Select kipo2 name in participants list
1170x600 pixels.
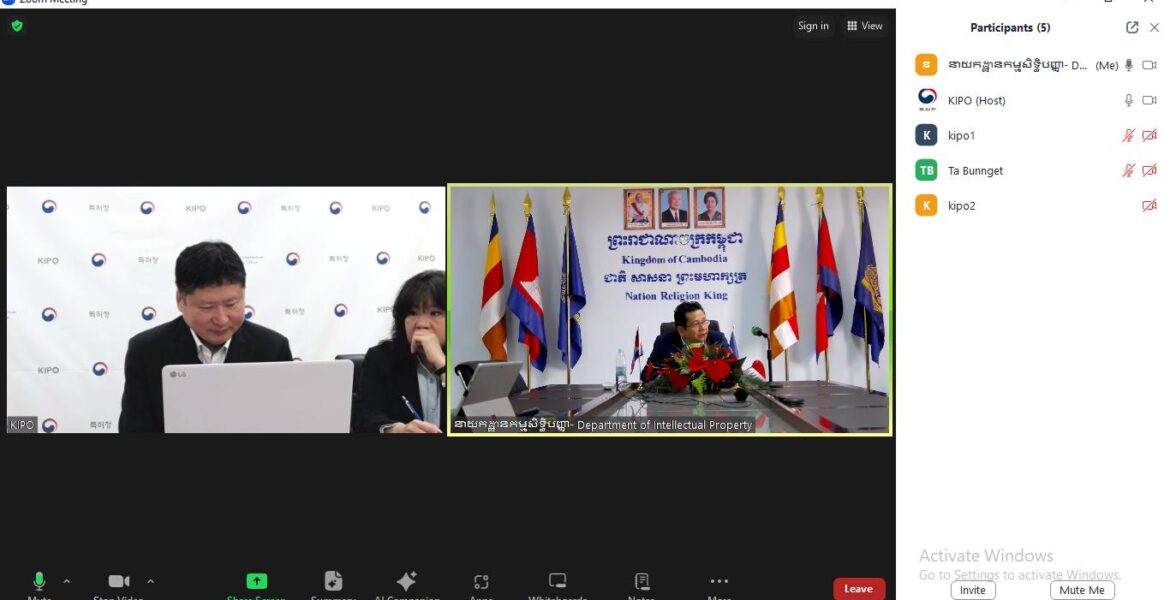[x=962, y=206]
